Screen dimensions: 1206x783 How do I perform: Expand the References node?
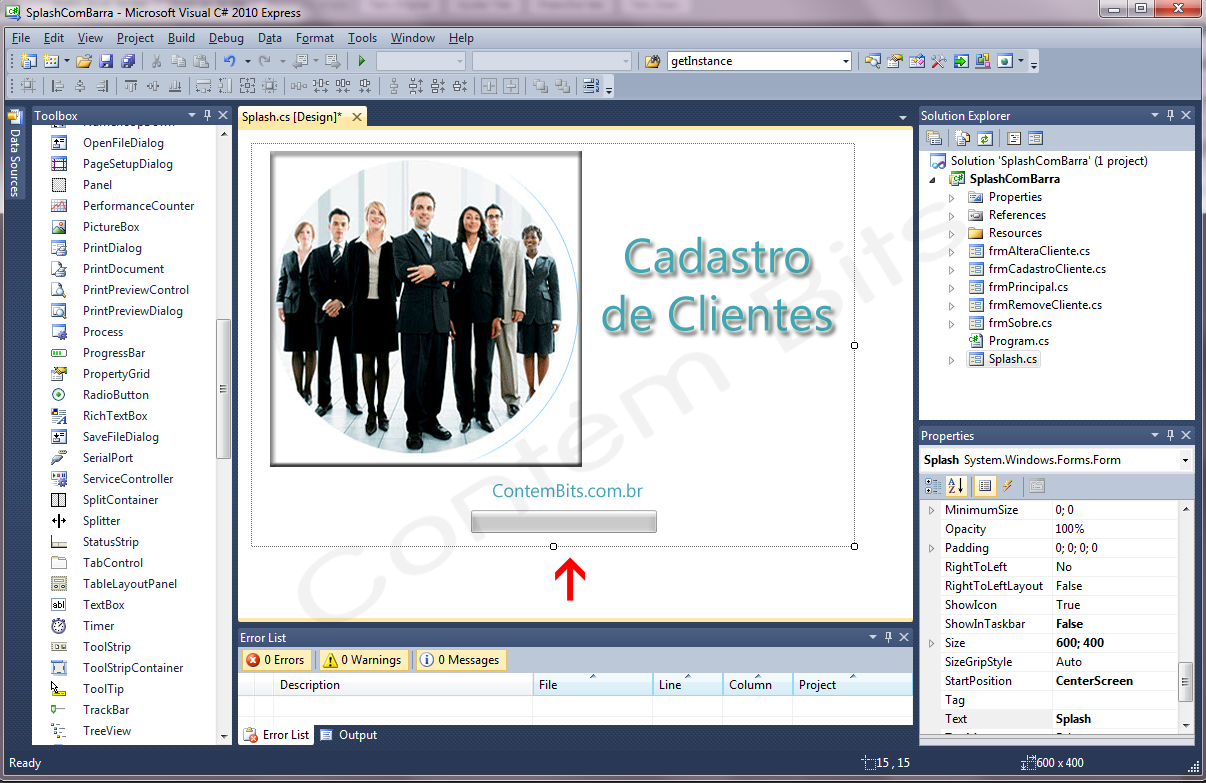[951, 215]
